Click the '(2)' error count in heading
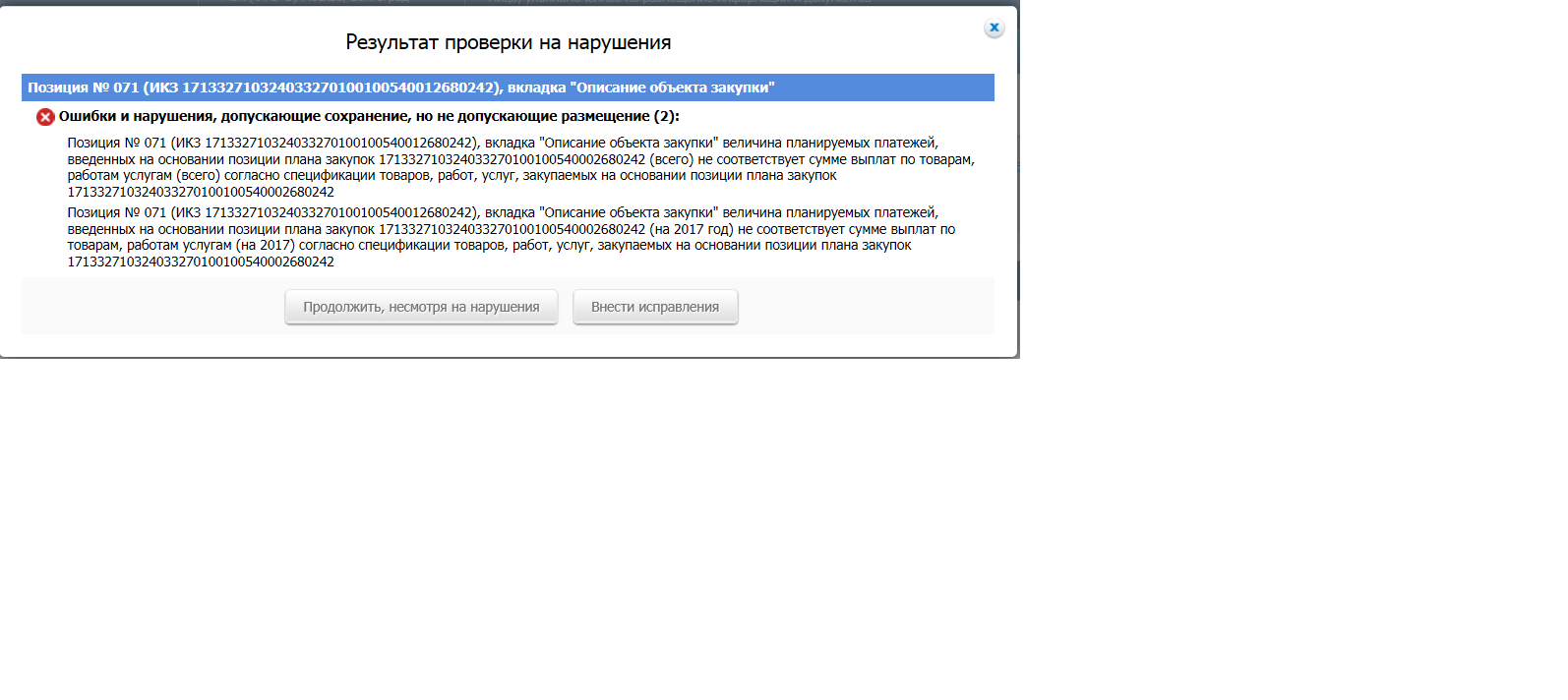 click(x=666, y=116)
